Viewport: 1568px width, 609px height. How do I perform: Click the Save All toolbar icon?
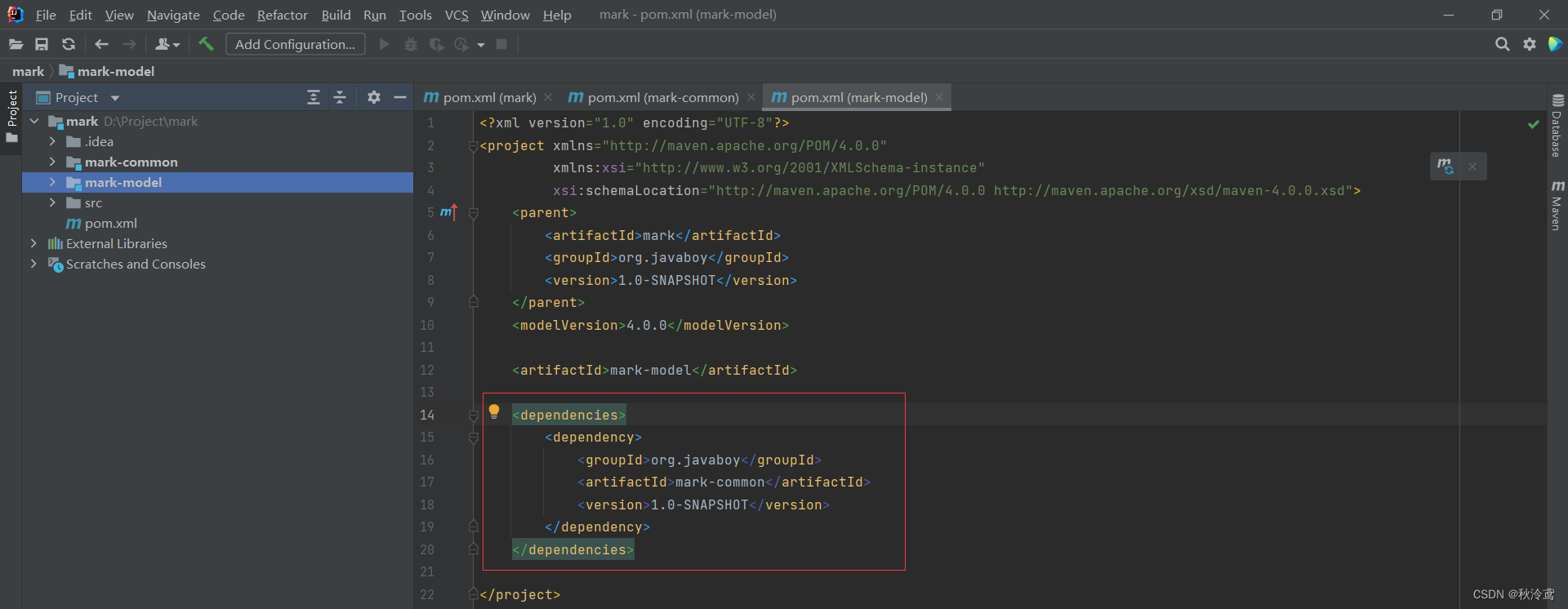point(42,44)
